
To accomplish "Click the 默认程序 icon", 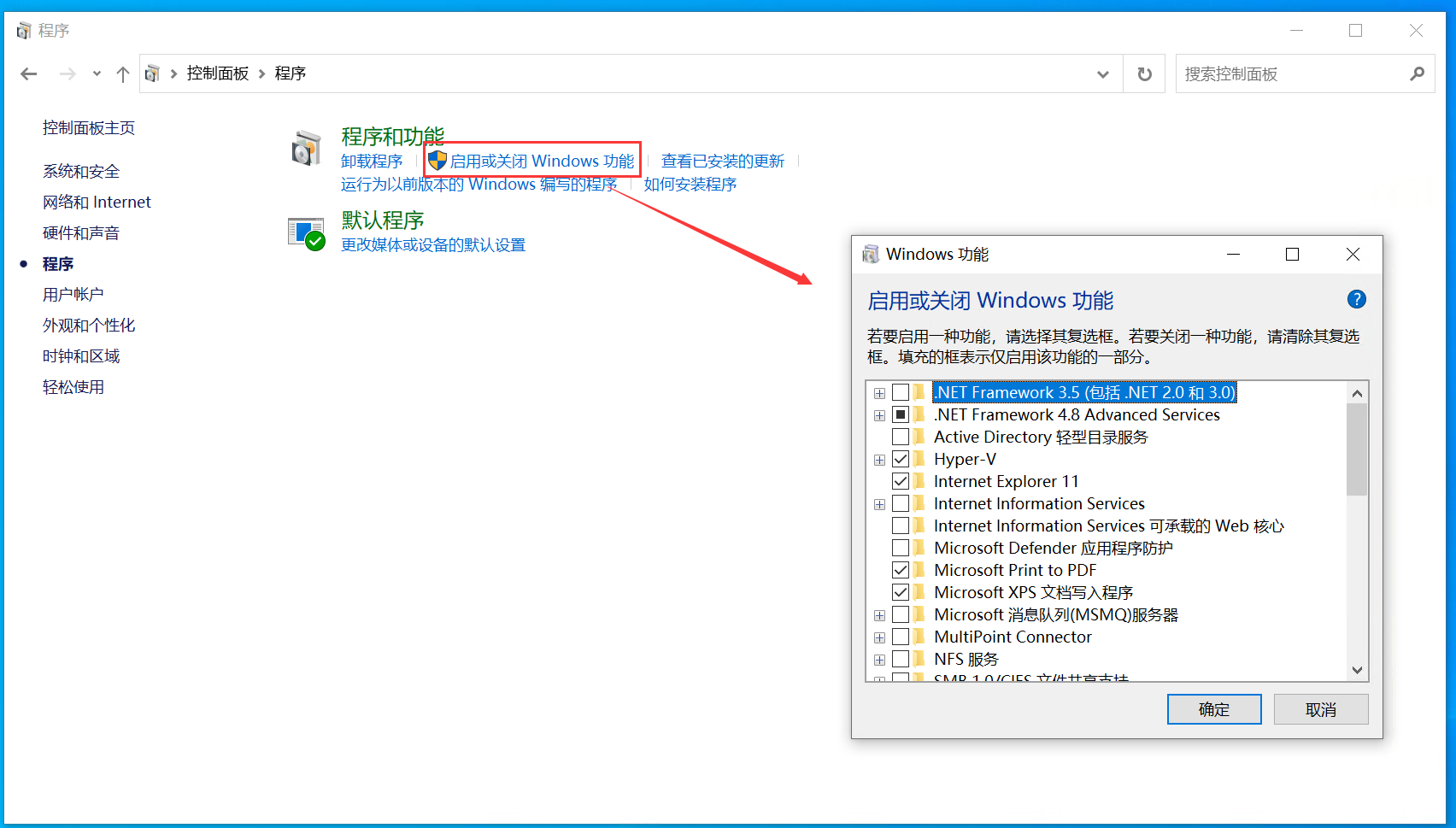I will coord(306,233).
